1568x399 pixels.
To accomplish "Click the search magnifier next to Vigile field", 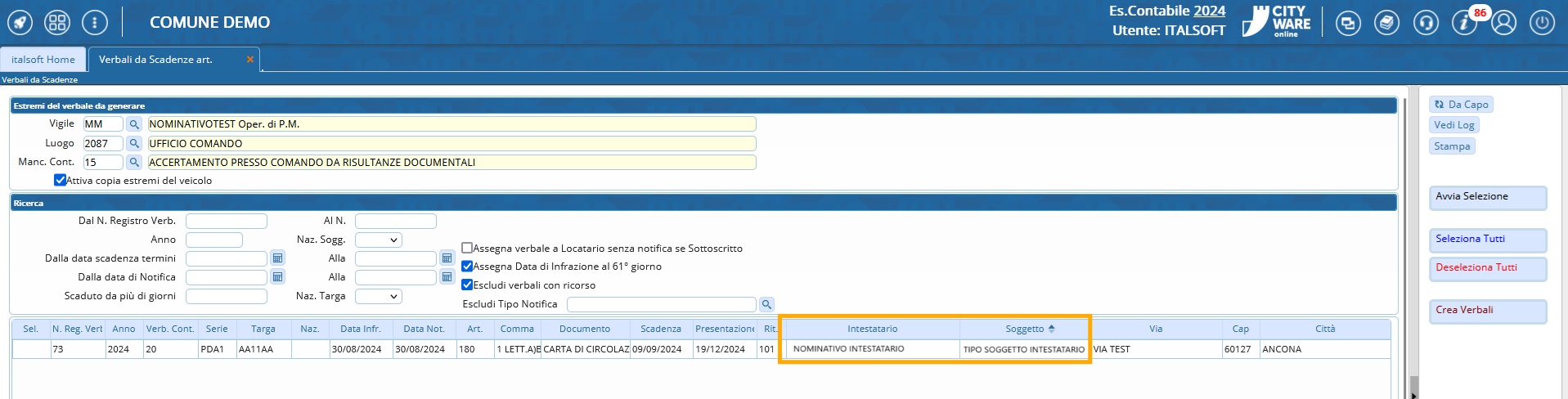I will pyautogui.click(x=134, y=124).
